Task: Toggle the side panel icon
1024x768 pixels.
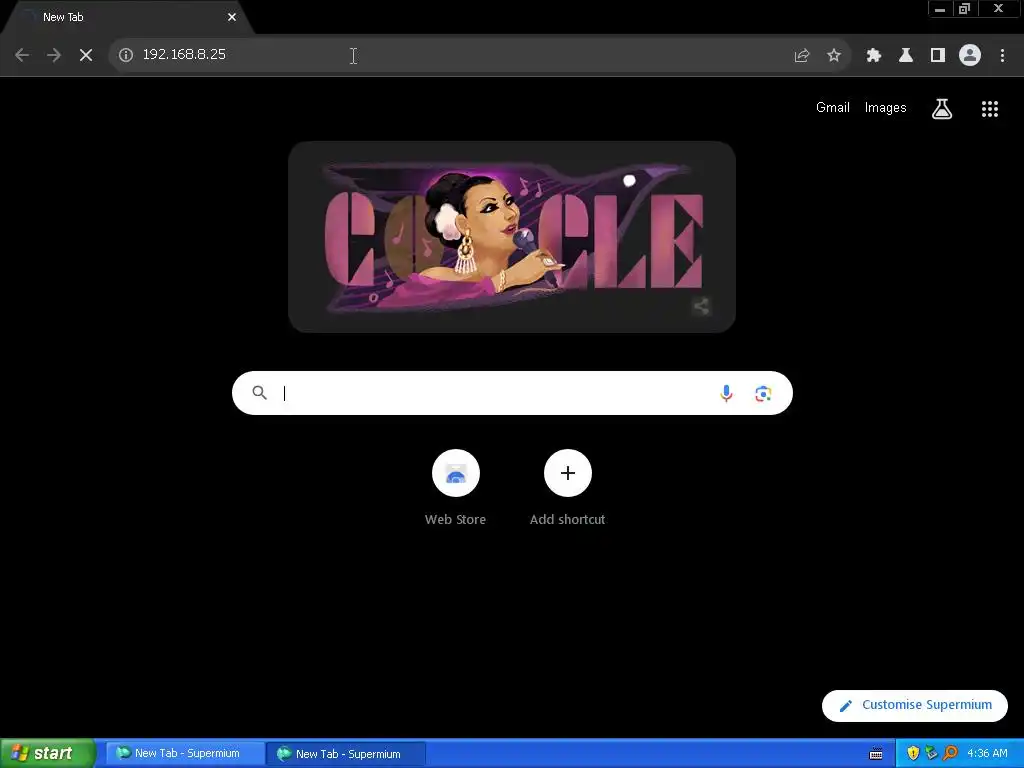Action: pyautogui.click(x=938, y=56)
